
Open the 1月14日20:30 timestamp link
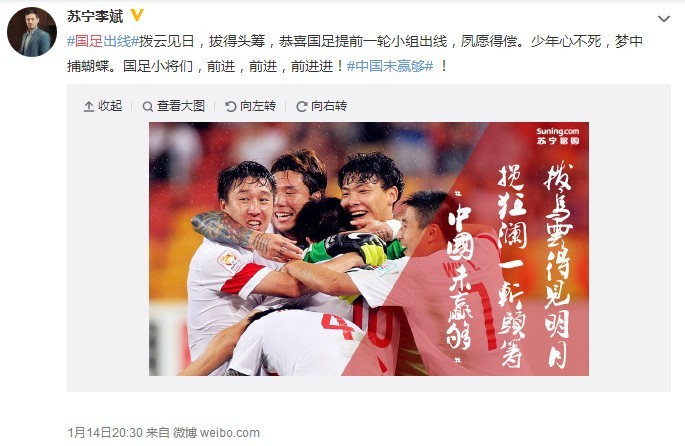[x=105, y=432]
